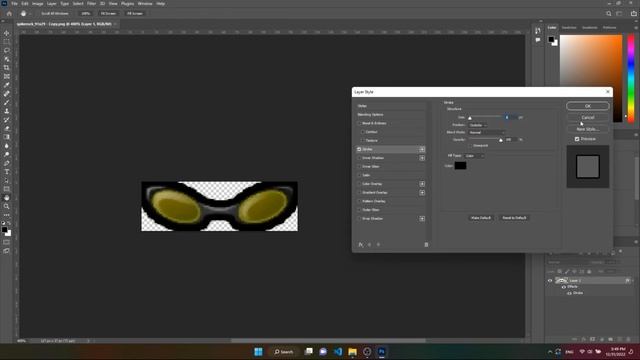Collapse Layer 1 effects arrow
Screen dimensions: 640x360
633,280
